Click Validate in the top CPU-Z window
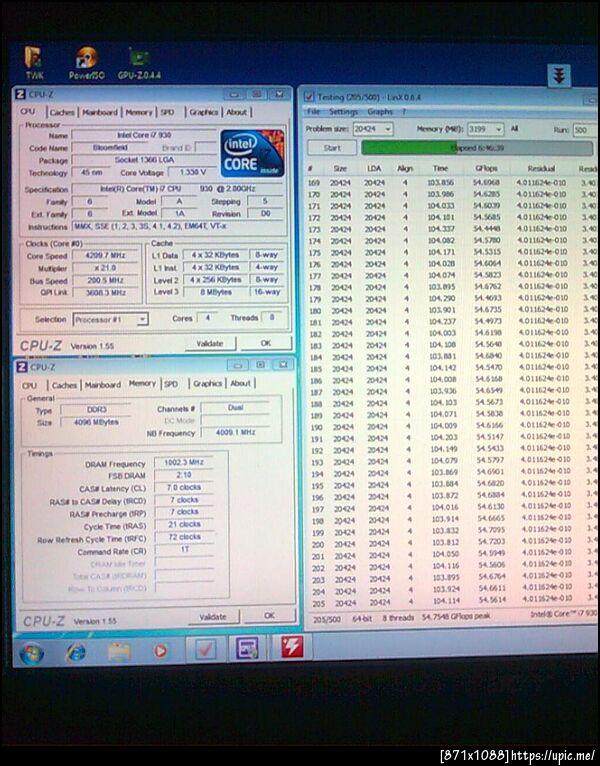Screen dimensions: 600x766 coord(210,343)
